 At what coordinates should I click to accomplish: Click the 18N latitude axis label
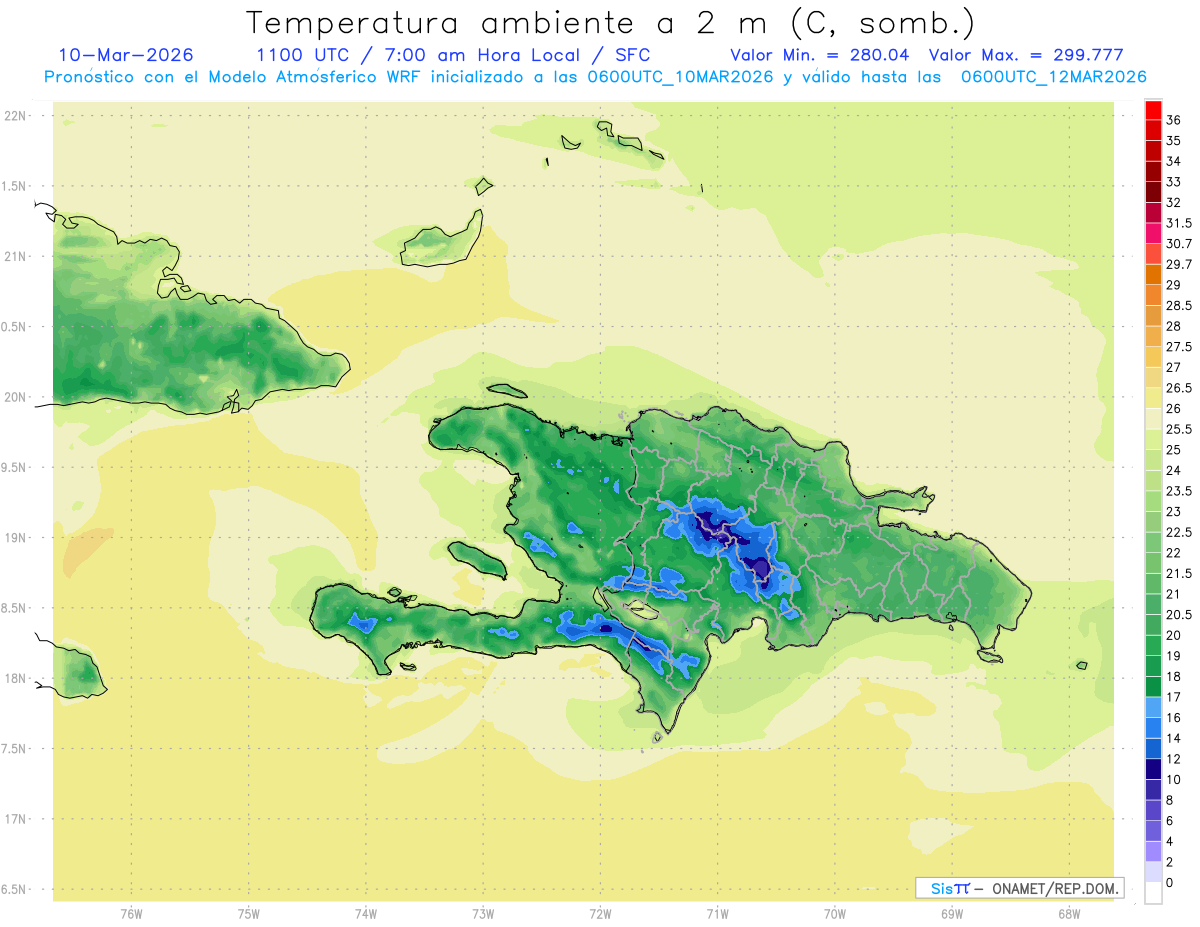click(x=15, y=679)
